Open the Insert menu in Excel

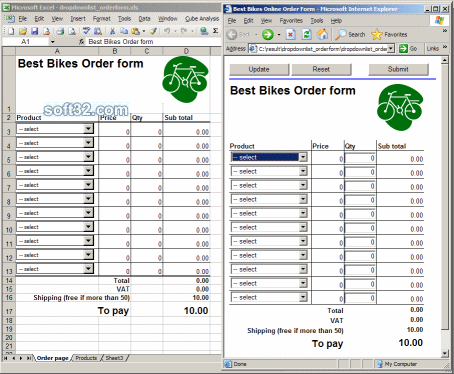coord(78,19)
